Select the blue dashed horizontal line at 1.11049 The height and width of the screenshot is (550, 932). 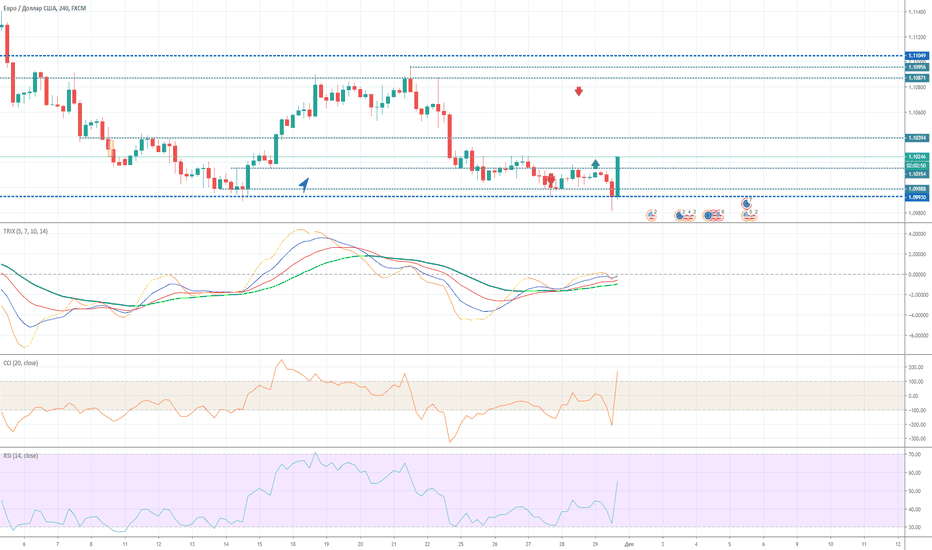(452, 56)
